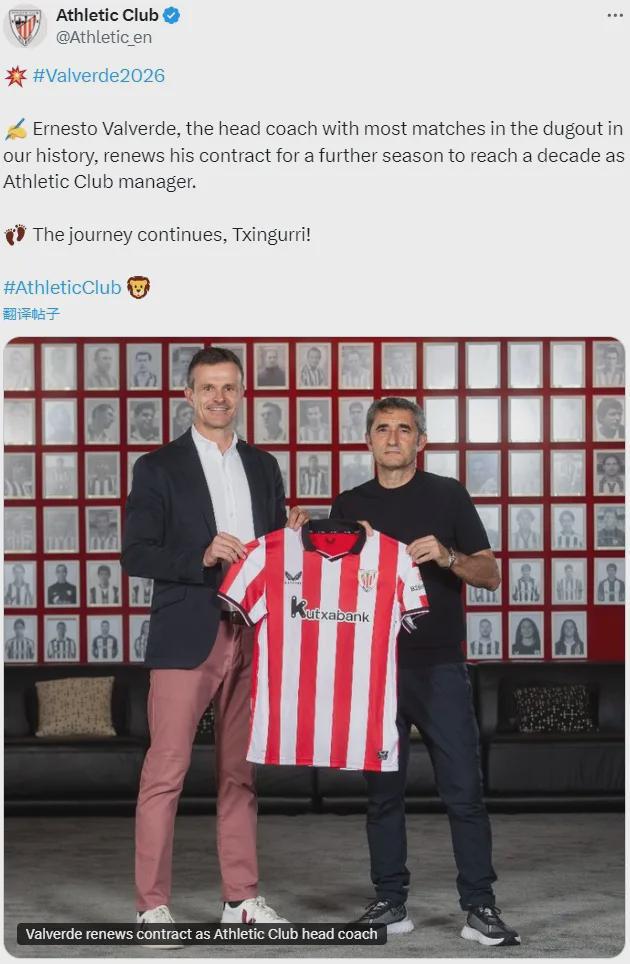Click the Athletic Club profile avatar
This screenshot has width=630, height=964.
pyautogui.click(x=25, y=26)
